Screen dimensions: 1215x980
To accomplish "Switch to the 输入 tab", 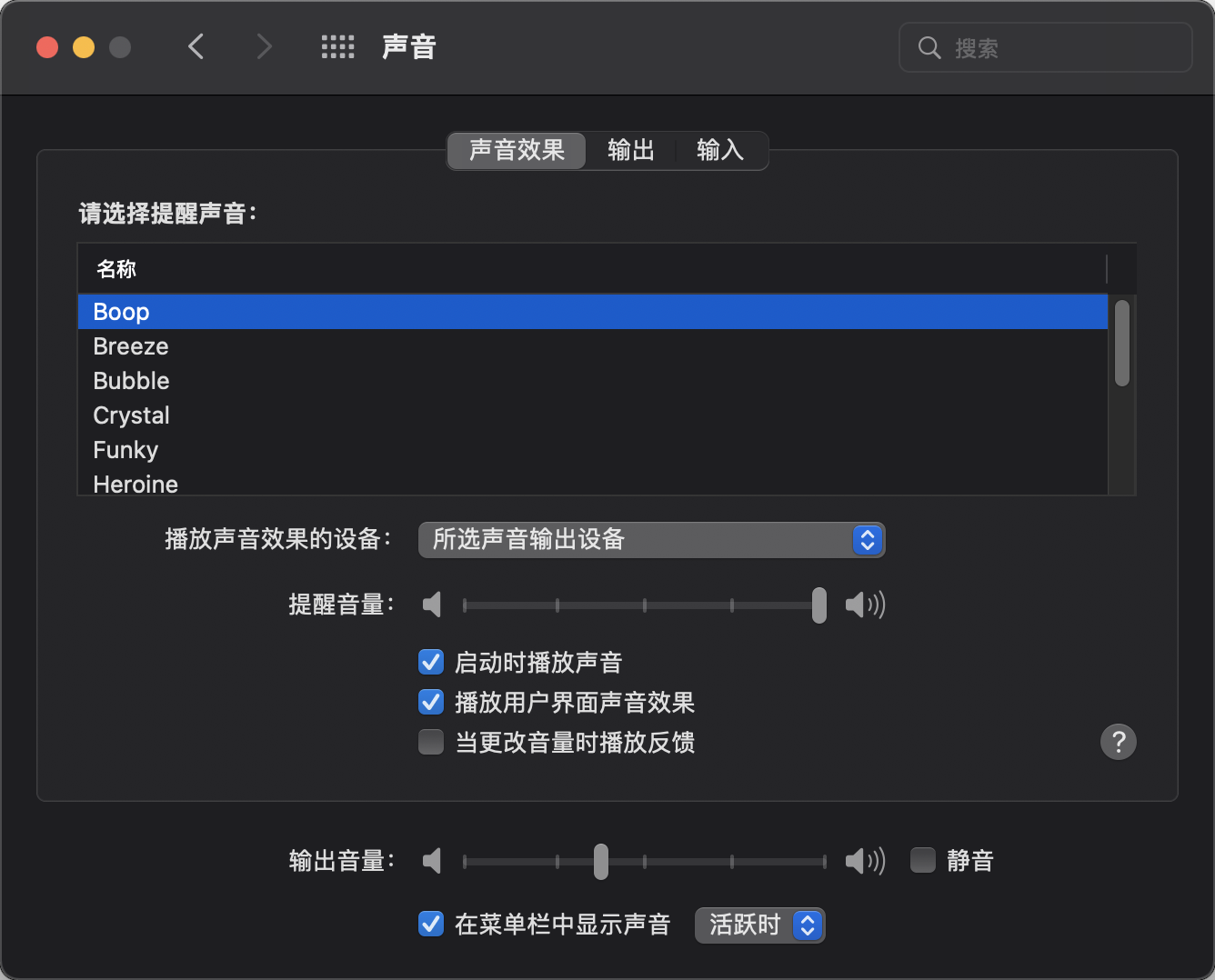I will pos(719,150).
